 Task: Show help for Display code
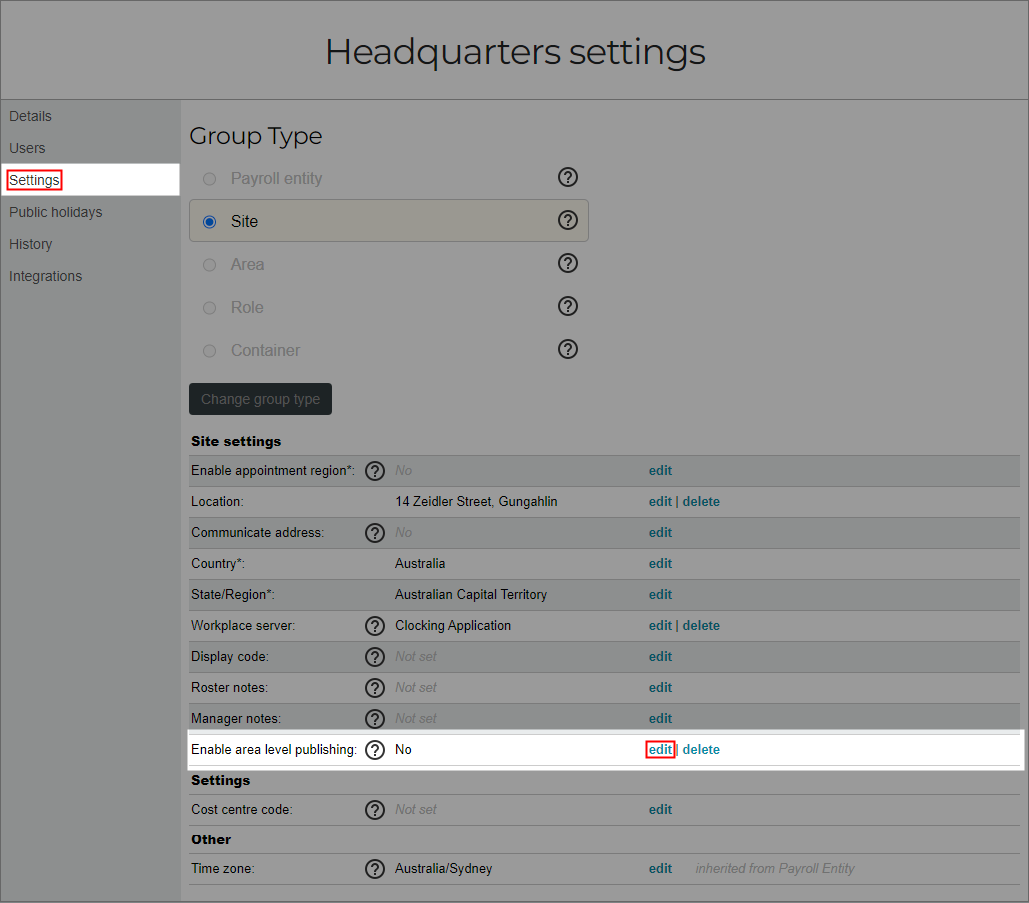(375, 657)
